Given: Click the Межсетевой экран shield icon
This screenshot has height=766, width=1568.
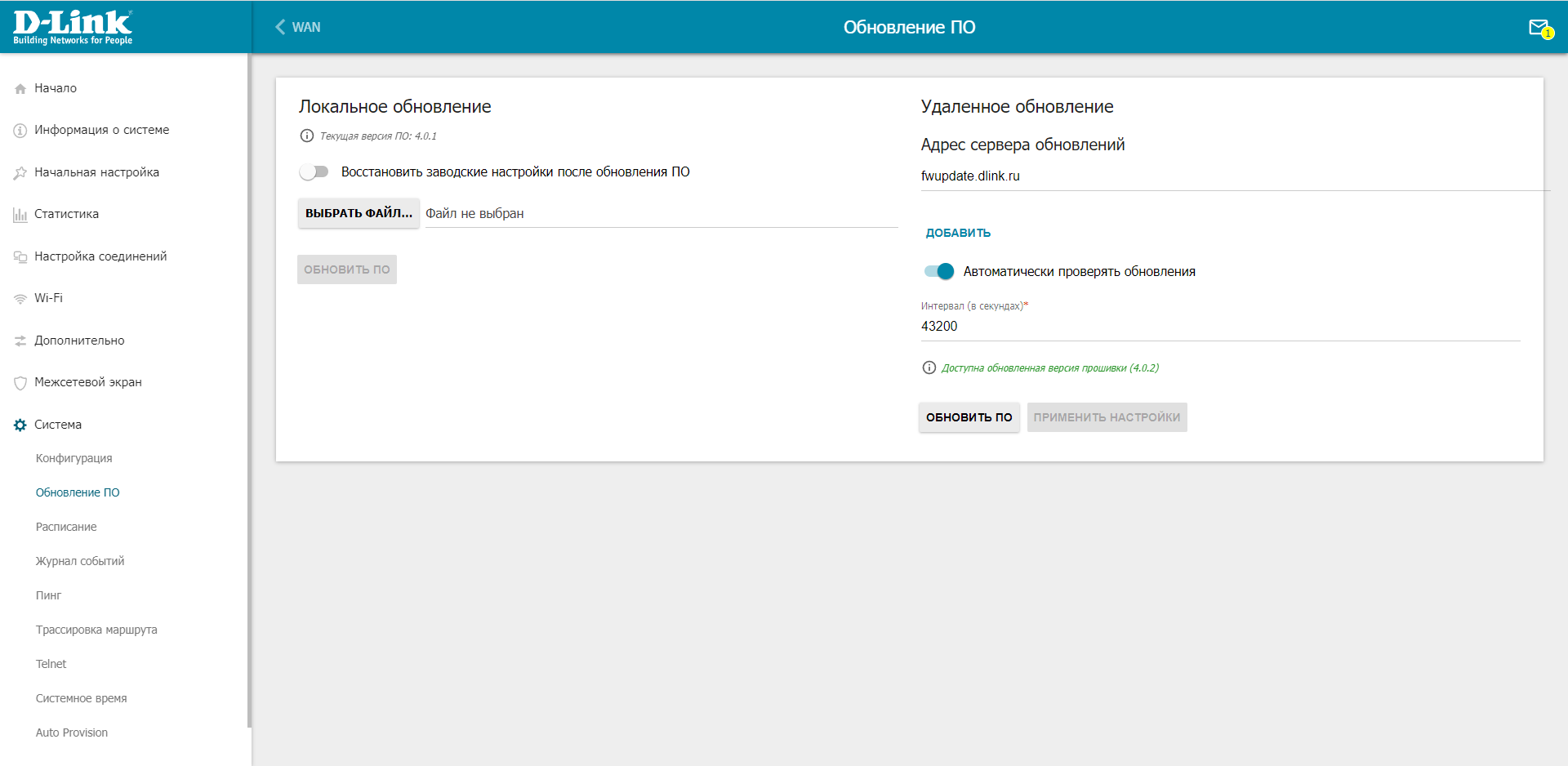Looking at the screenshot, I should 20,383.
